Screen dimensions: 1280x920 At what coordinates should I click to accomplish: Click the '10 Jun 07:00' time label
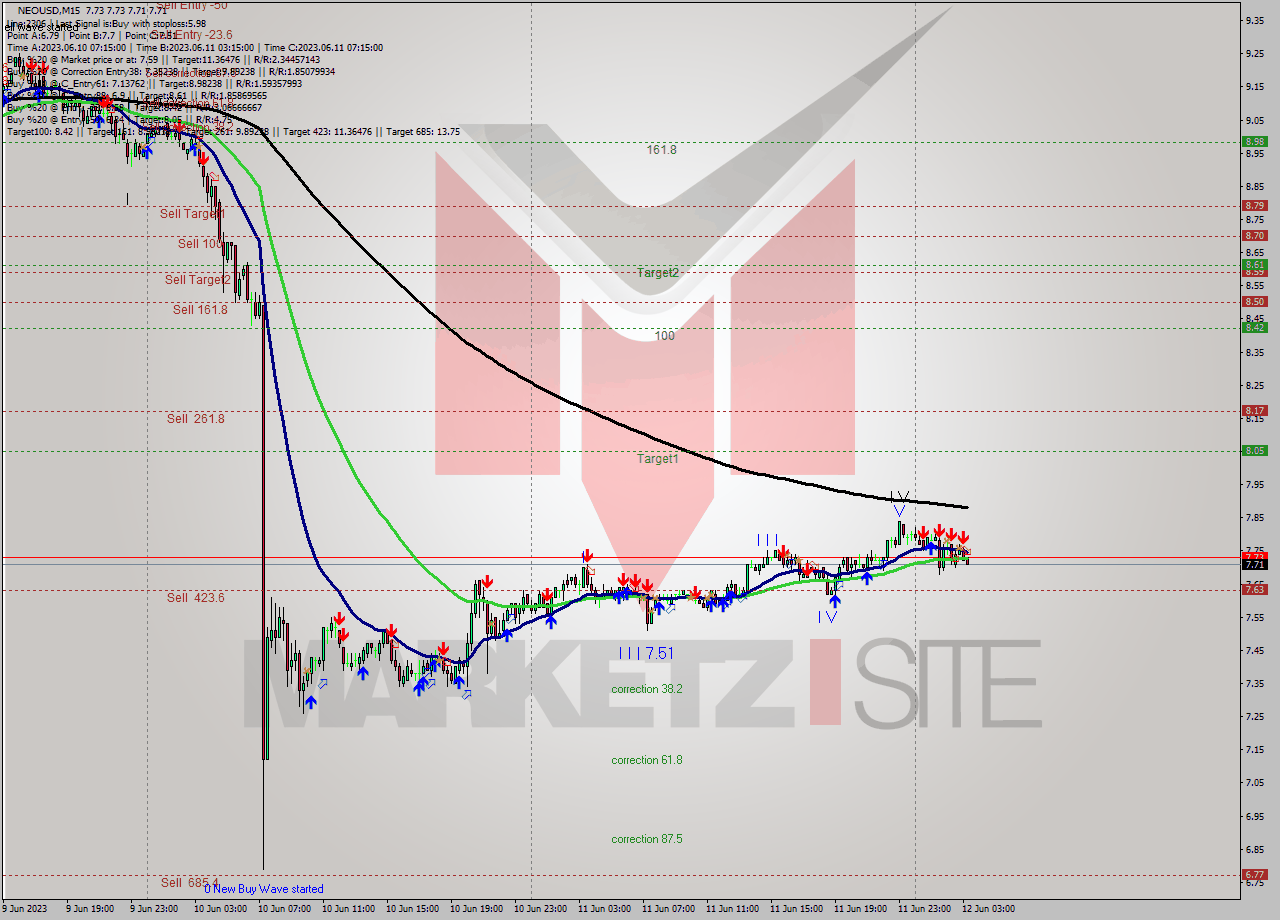(284, 909)
